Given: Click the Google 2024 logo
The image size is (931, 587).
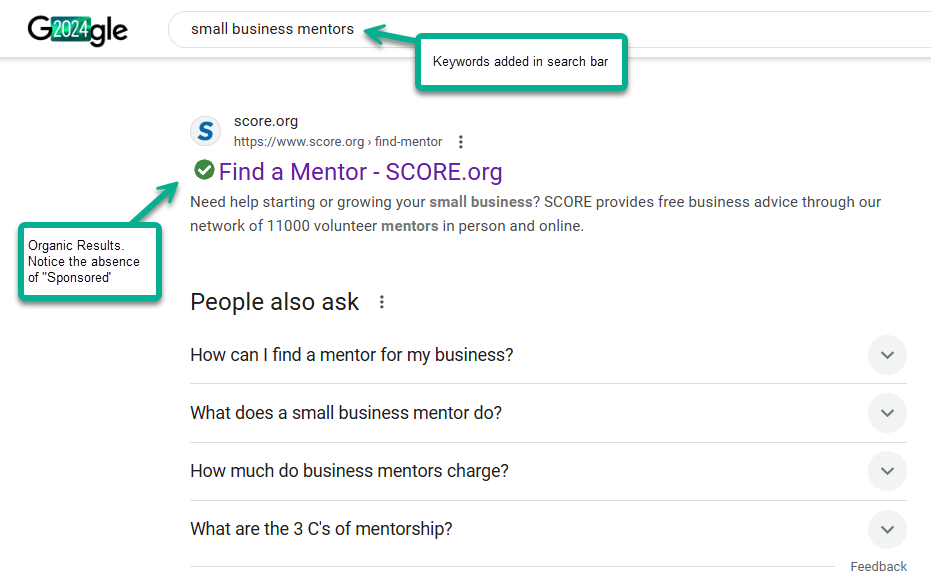Looking at the screenshot, I should pos(78,30).
